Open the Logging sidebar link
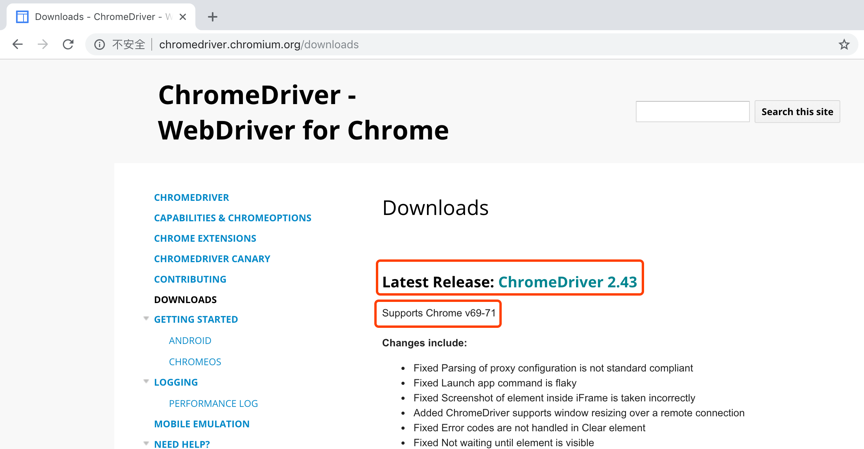Viewport: 864px width, 449px height. coord(176,382)
